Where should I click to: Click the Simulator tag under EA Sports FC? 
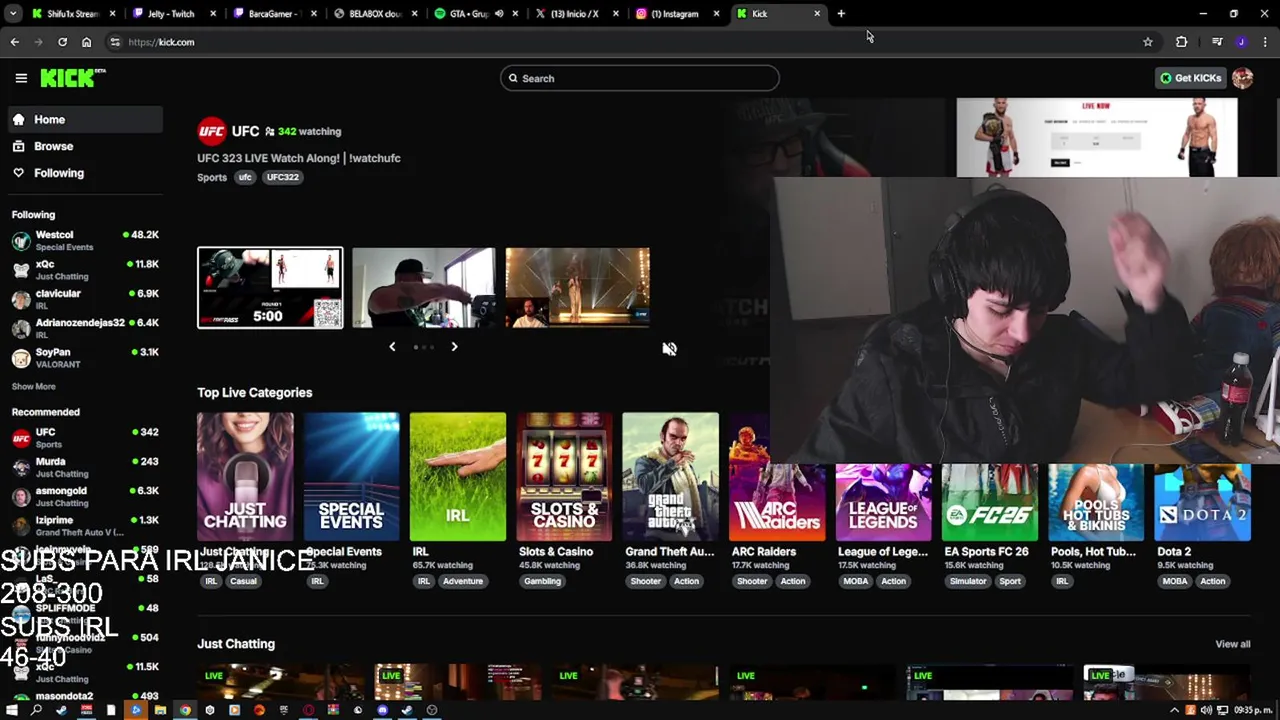(x=967, y=581)
